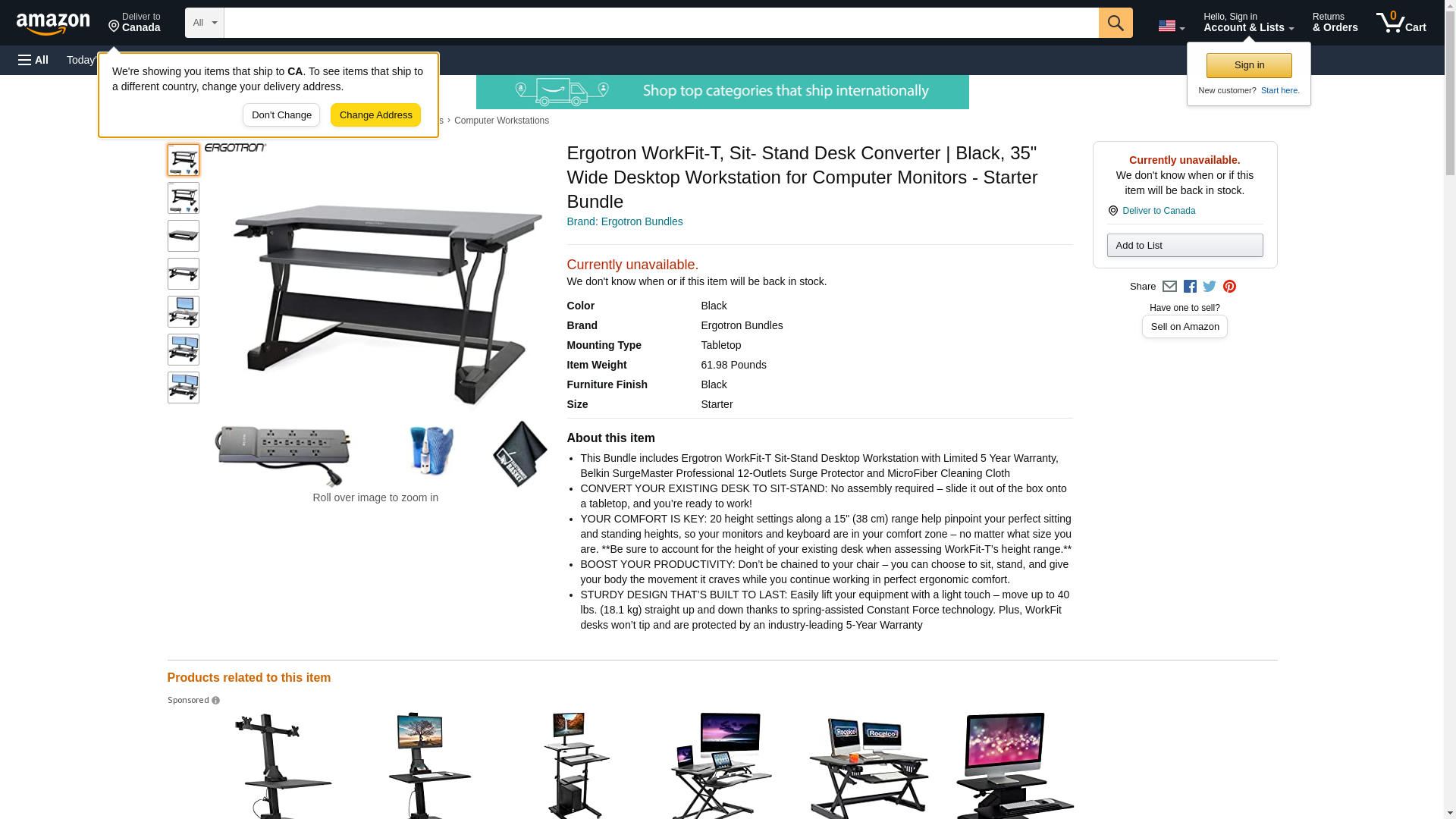Open the All hamburger menu

[x=33, y=60]
